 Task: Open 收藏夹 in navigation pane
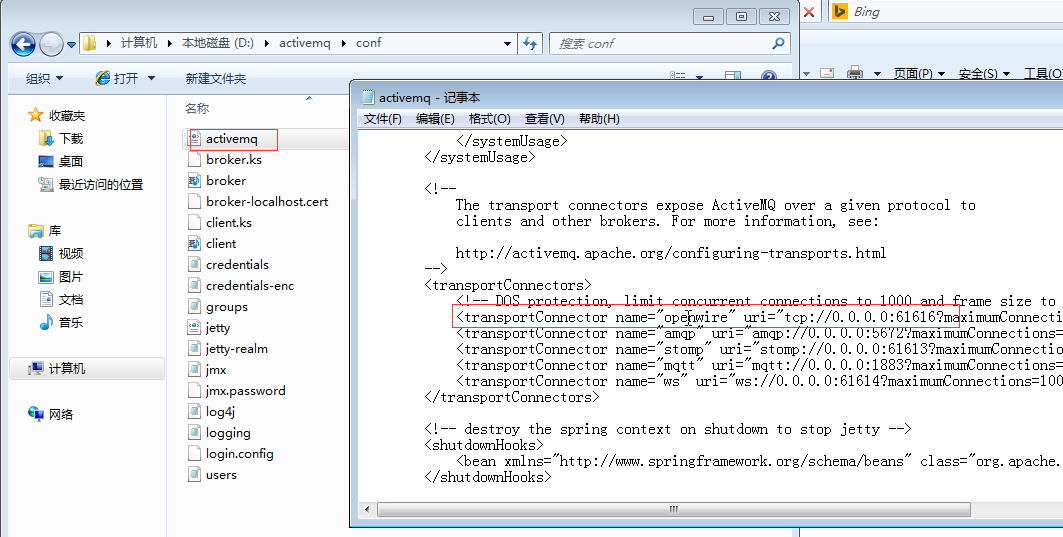tap(67, 115)
